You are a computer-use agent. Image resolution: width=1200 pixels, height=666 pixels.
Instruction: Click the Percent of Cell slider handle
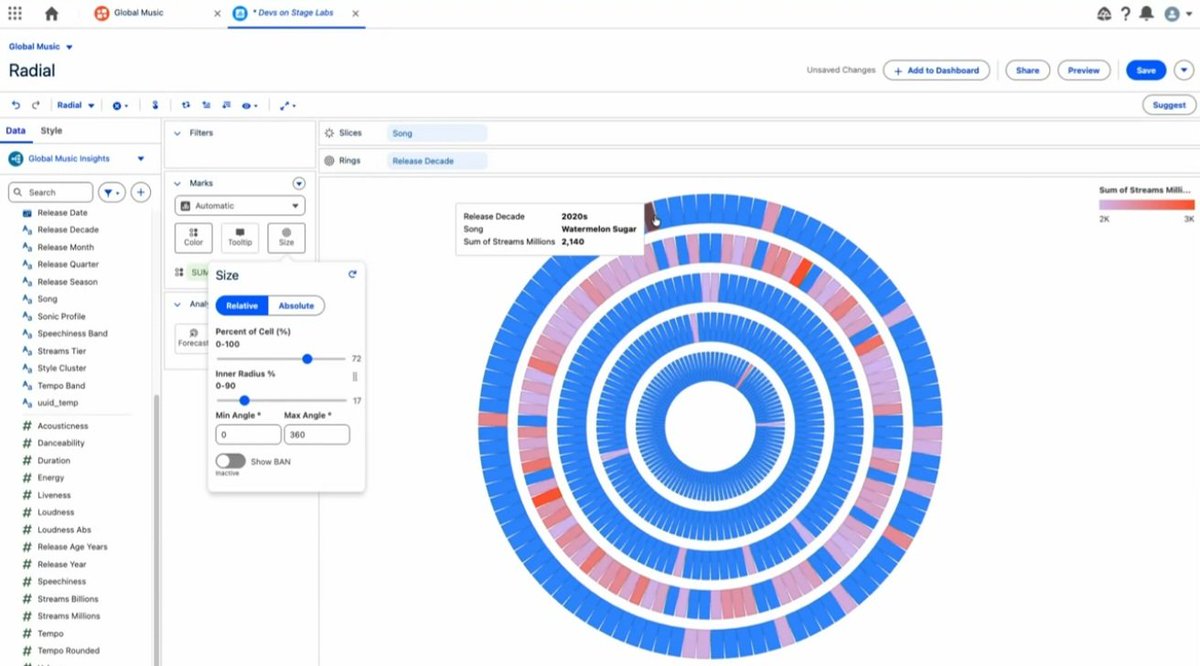[307, 358]
